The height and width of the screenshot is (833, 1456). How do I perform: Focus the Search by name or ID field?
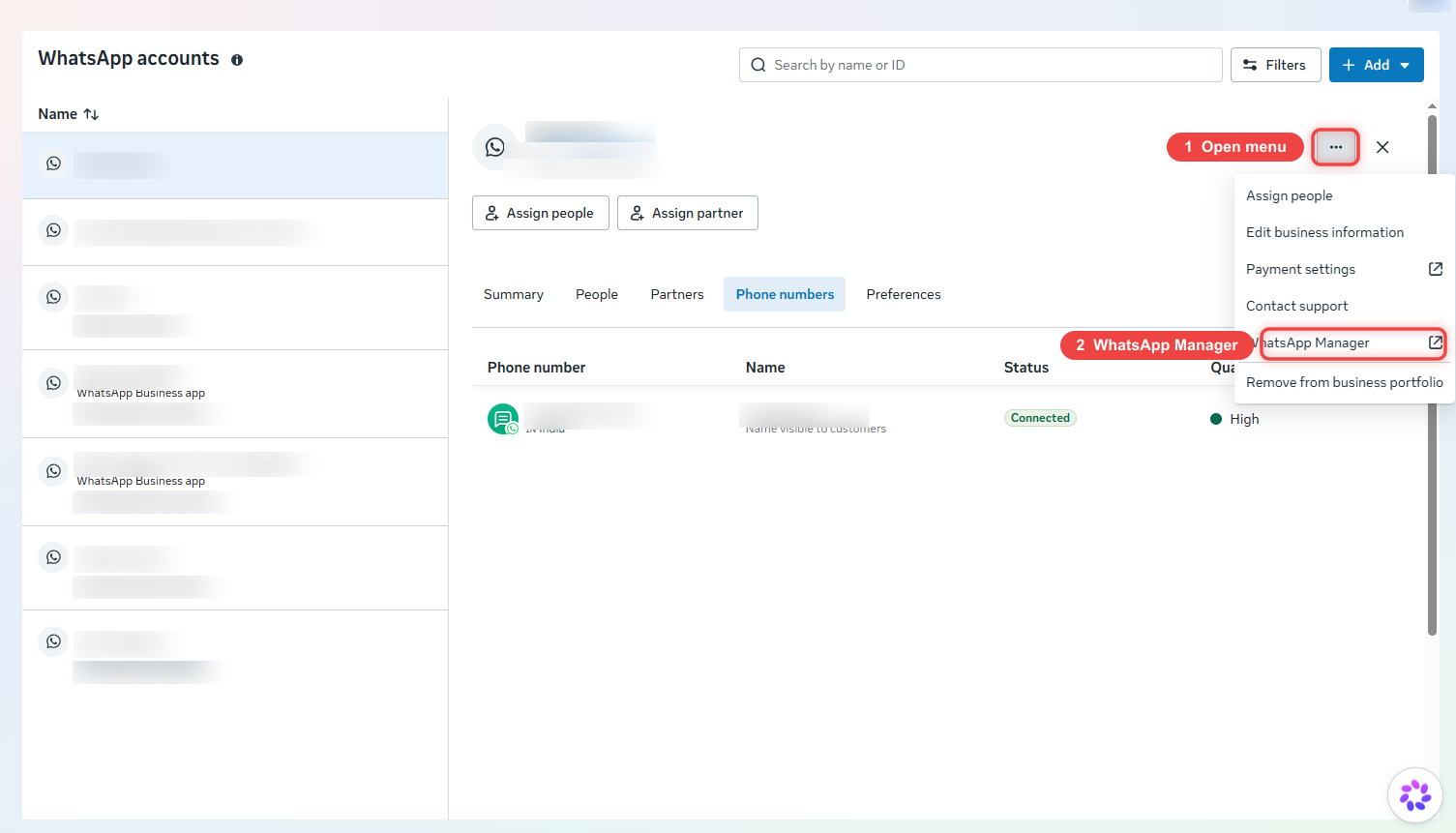(980, 65)
